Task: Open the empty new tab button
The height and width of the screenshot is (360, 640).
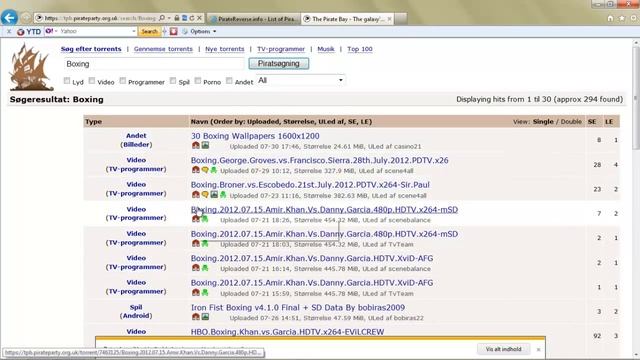Action: coord(400,19)
